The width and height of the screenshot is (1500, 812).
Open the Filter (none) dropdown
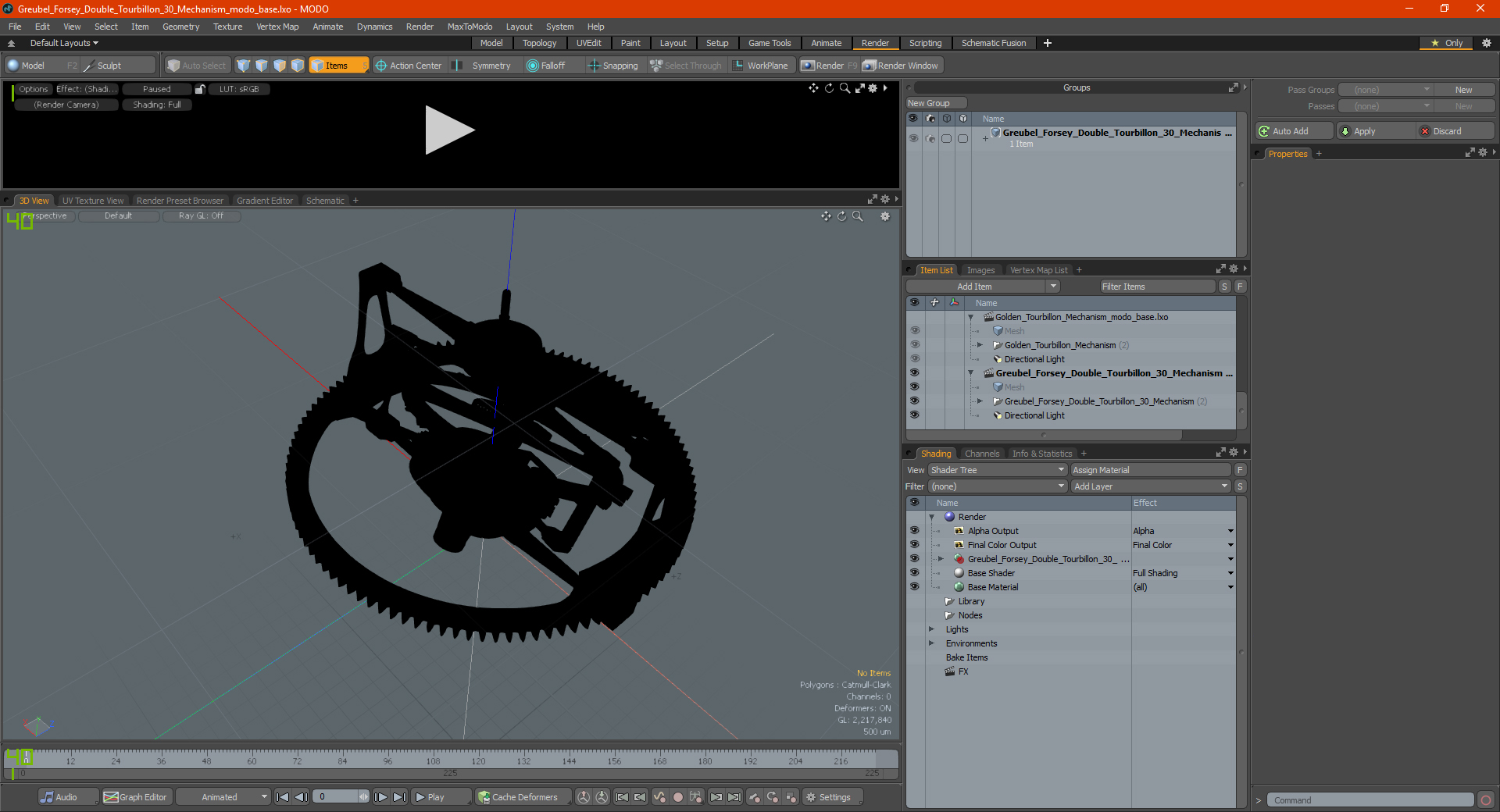998,486
